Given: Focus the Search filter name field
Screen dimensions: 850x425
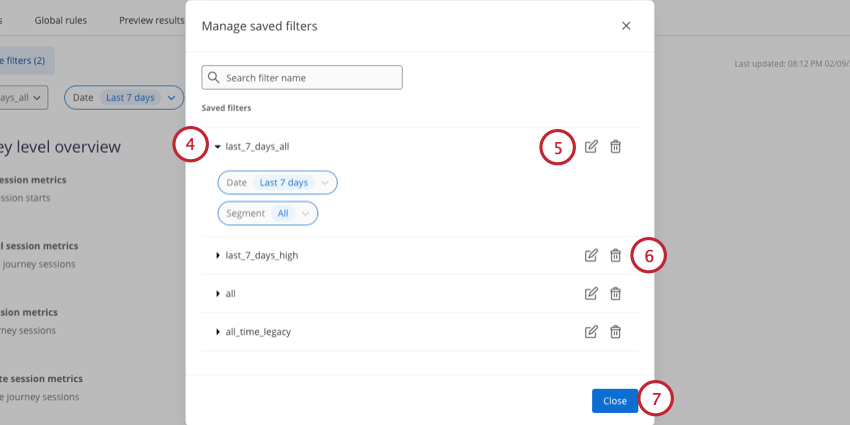Looking at the screenshot, I should pyautogui.click(x=302, y=78).
